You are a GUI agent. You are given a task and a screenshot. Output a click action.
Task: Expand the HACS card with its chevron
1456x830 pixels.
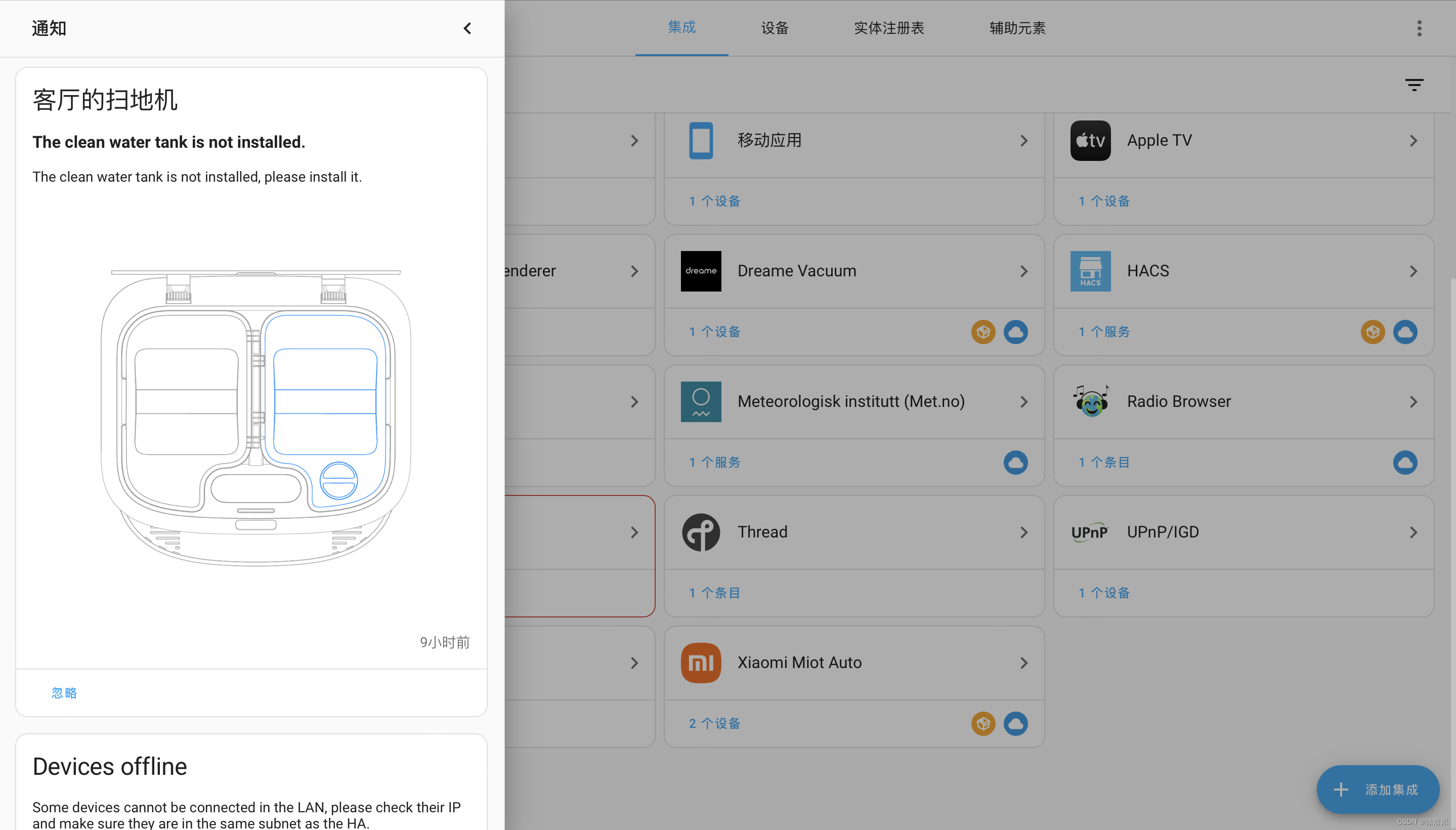(1414, 271)
